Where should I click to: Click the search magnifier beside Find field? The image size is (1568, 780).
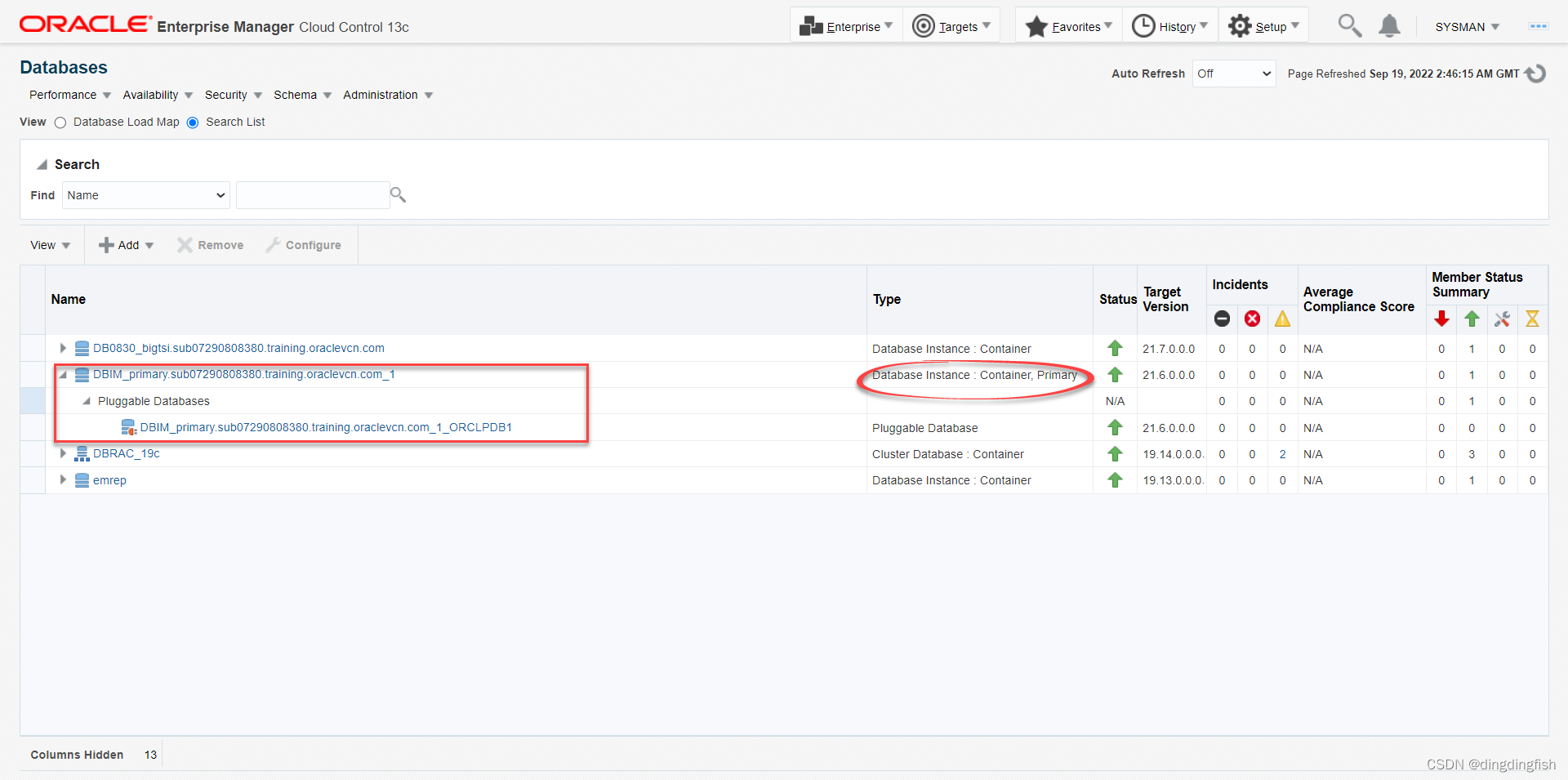click(x=398, y=195)
